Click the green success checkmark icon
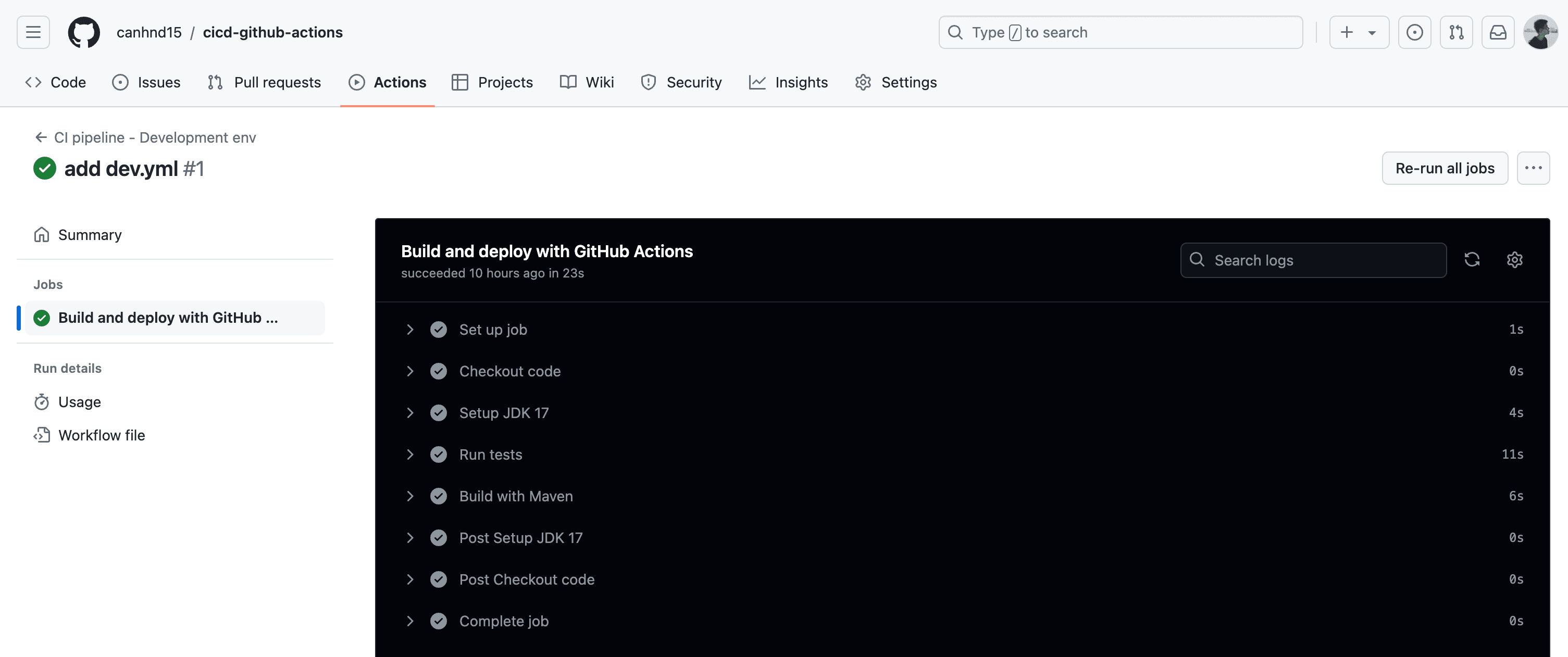The image size is (1568, 657). 44,167
